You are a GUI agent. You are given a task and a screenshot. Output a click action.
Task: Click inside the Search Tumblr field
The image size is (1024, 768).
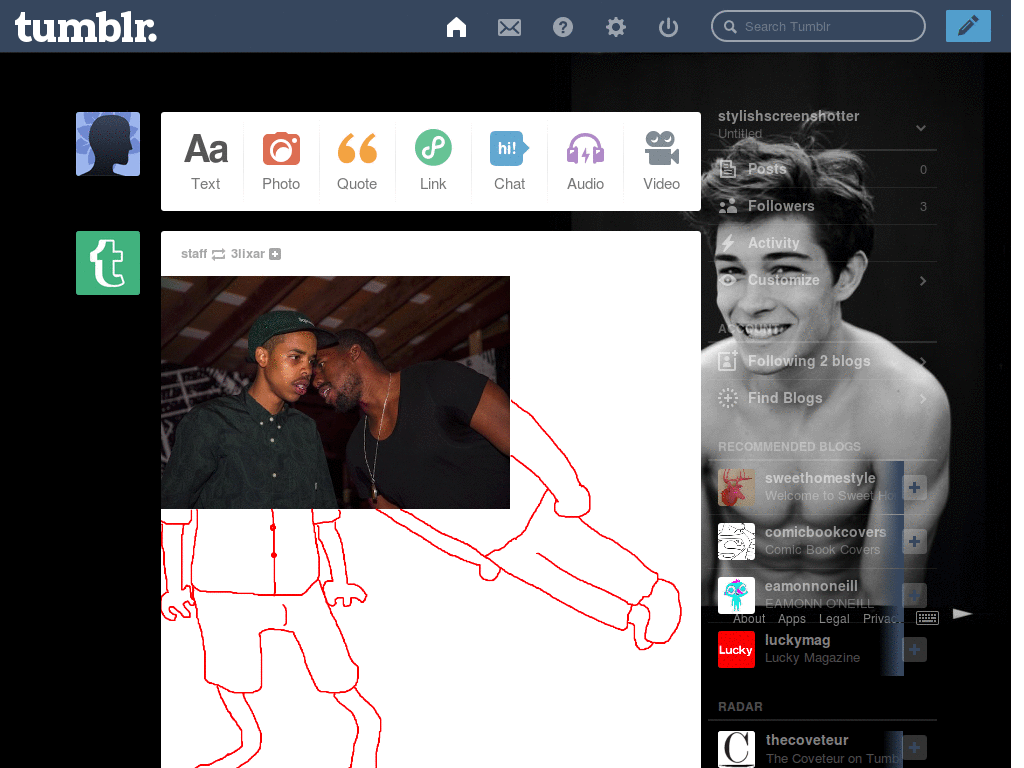coord(818,26)
